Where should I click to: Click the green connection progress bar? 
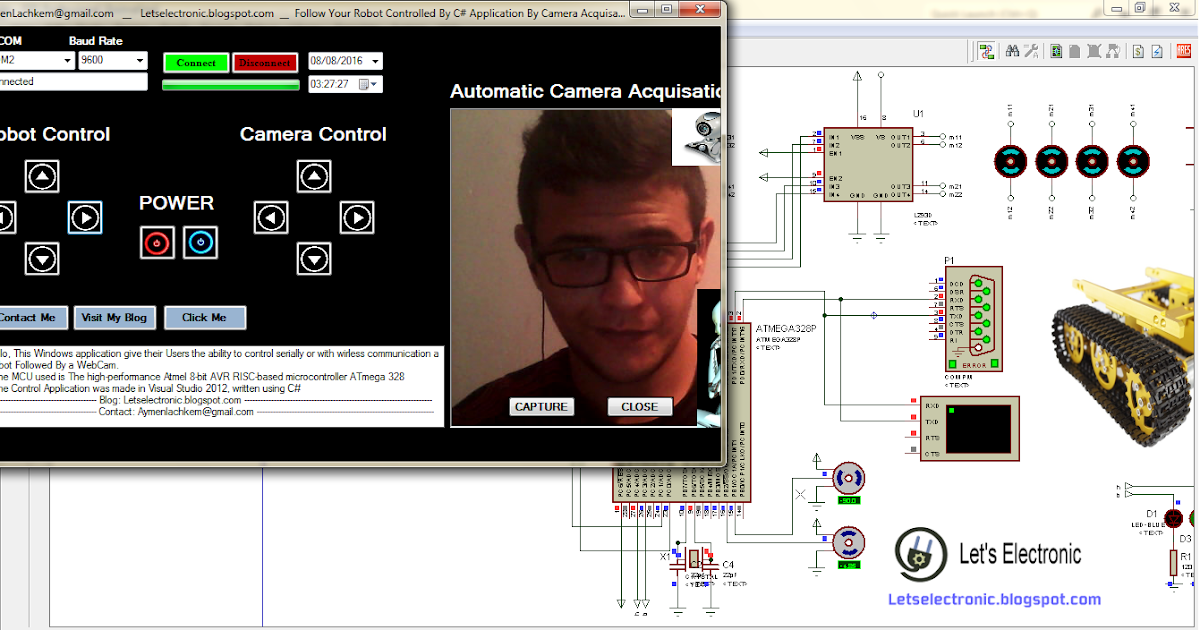click(x=230, y=85)
